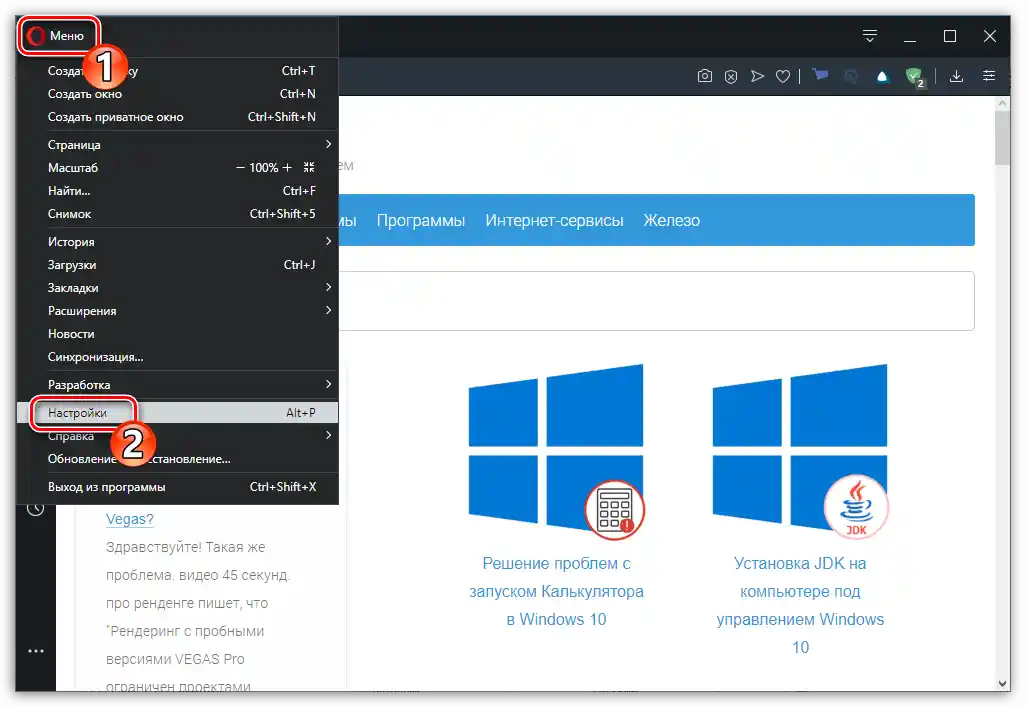Follow the Vegas? comment link

click(x=130, y=519)
